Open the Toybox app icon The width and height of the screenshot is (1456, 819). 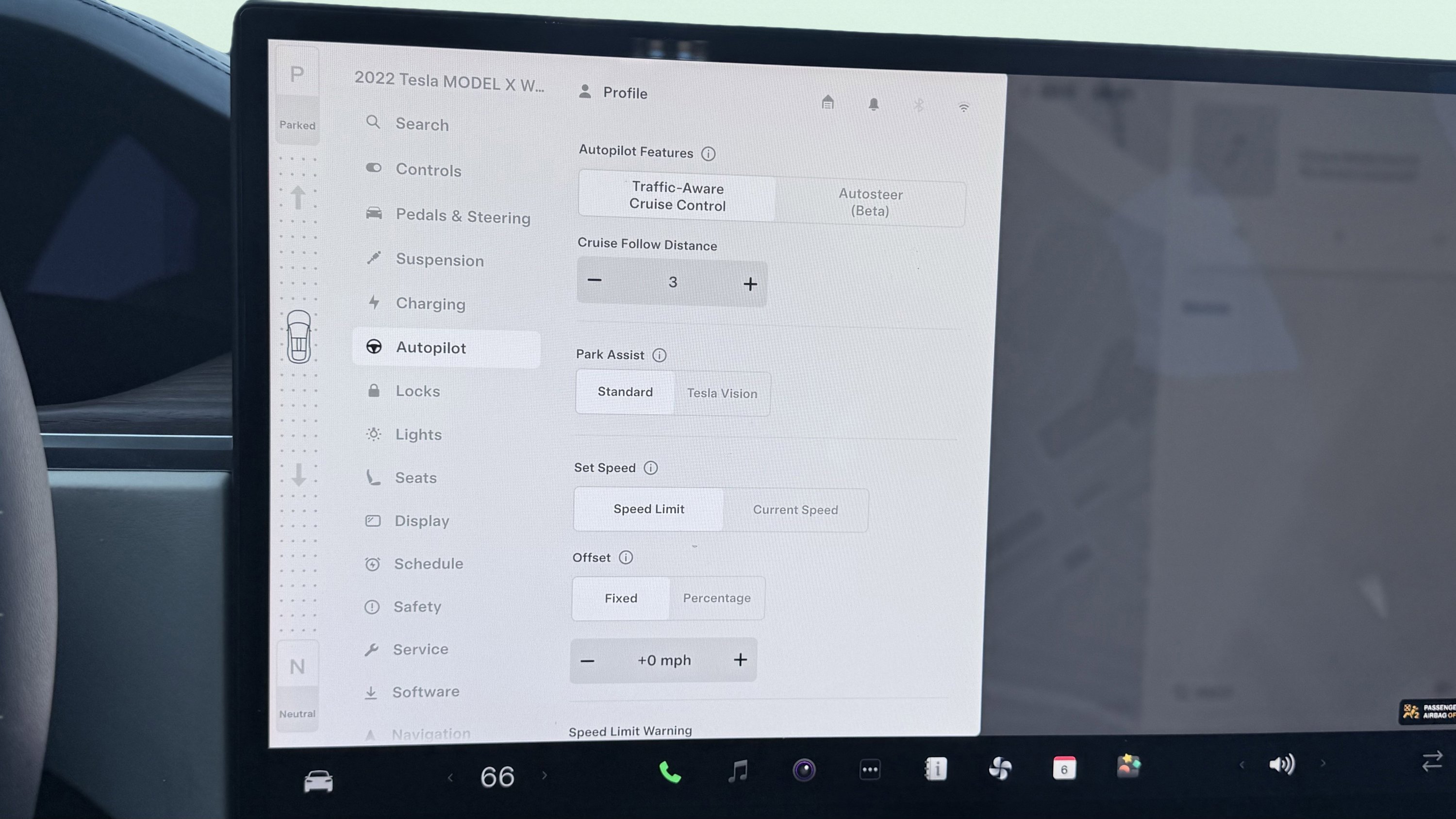1129,767
